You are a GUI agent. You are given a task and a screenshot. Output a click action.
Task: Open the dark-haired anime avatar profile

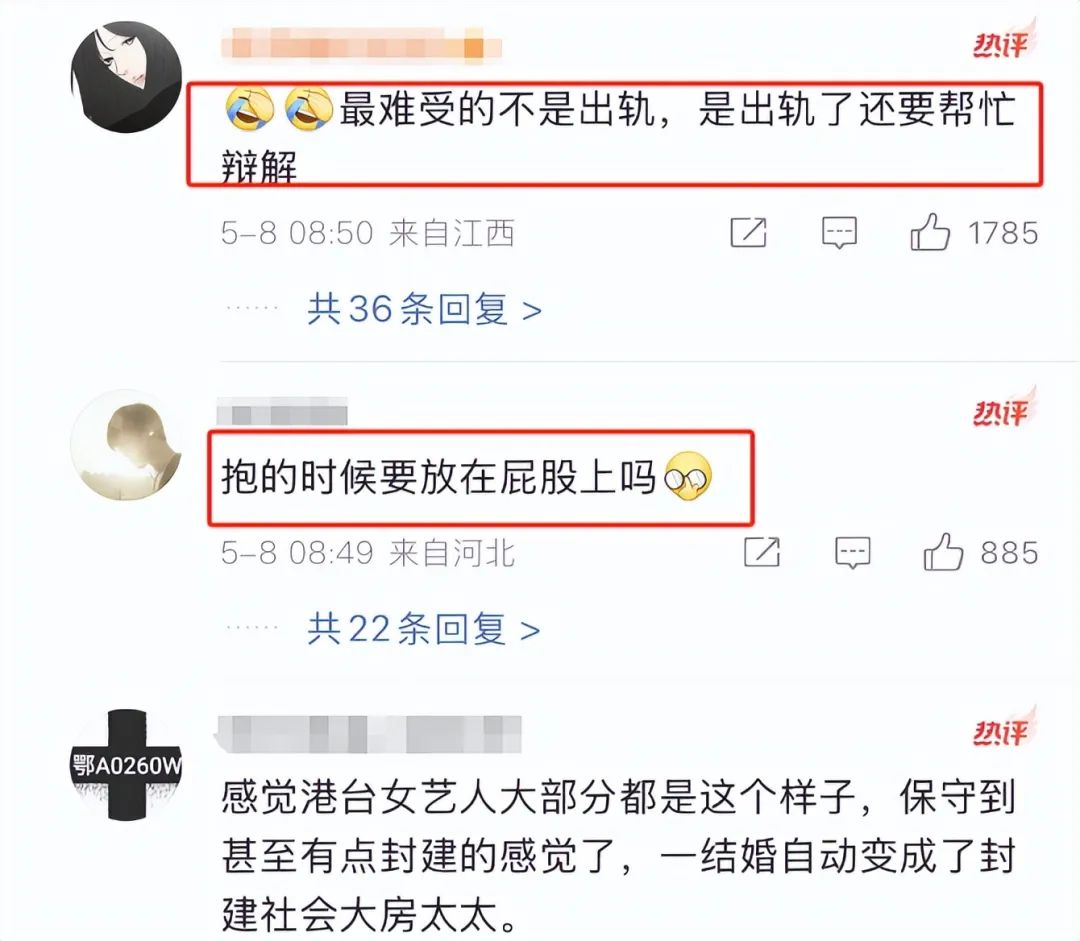click(x=126, y=76)
